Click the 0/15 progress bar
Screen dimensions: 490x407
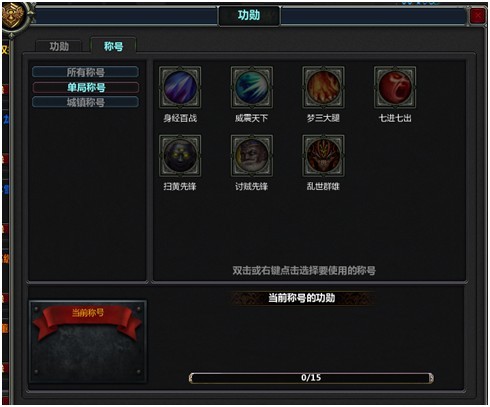coord(311,378)
